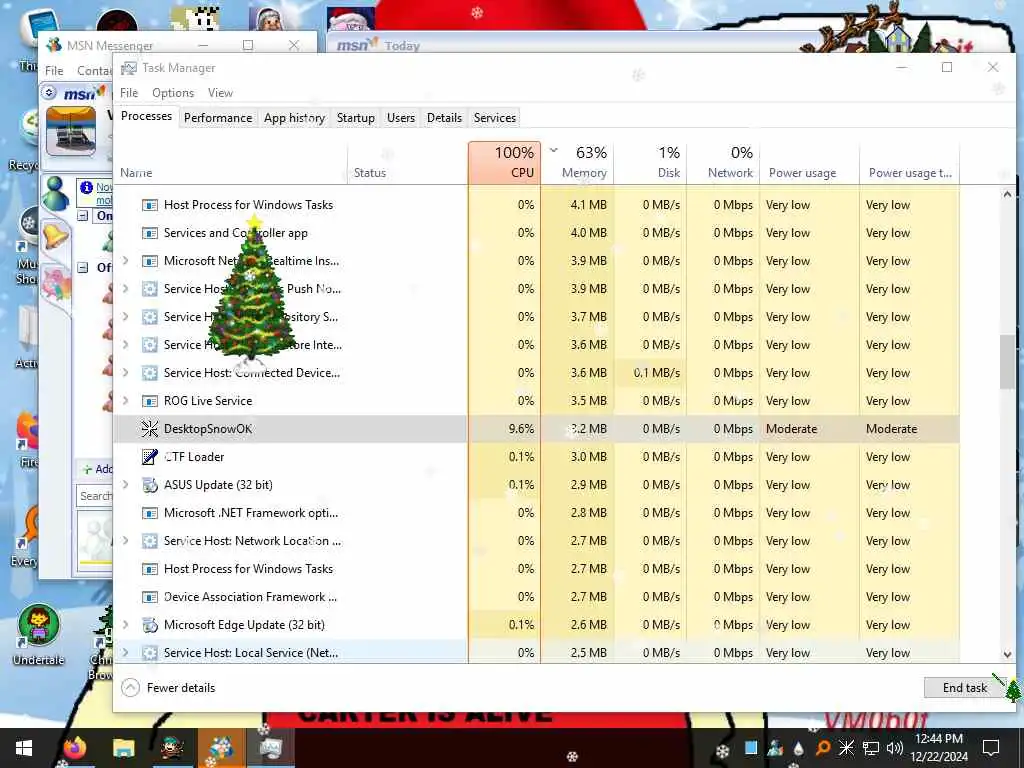This screenshot has width=1024, height=768.
Task: Click the End task button
Action: [965, 688]
